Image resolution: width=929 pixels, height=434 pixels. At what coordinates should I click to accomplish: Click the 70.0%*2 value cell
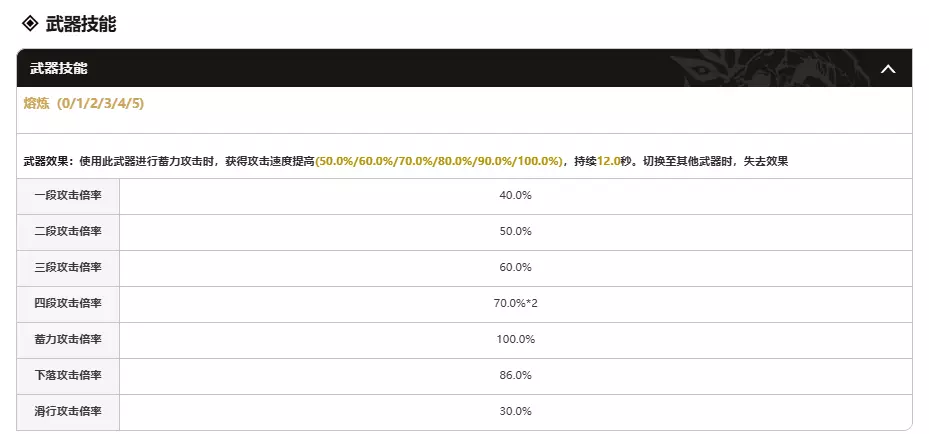(515, 303)
